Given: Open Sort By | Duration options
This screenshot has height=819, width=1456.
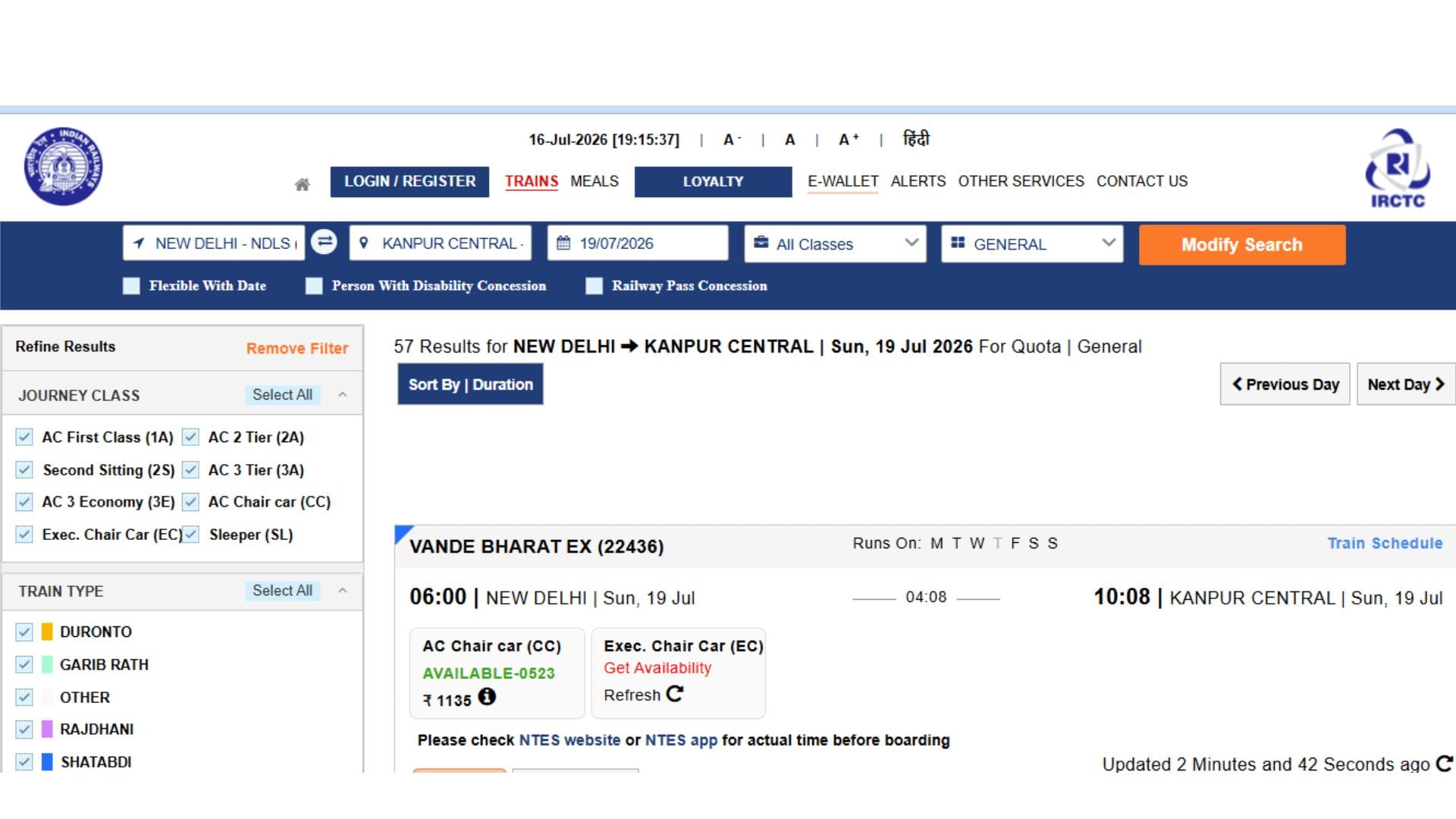Looking at the screenshot, I should 470,384.
